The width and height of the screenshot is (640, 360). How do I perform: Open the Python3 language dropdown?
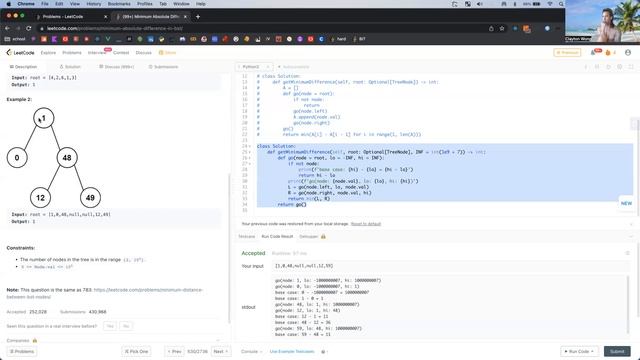254,67
